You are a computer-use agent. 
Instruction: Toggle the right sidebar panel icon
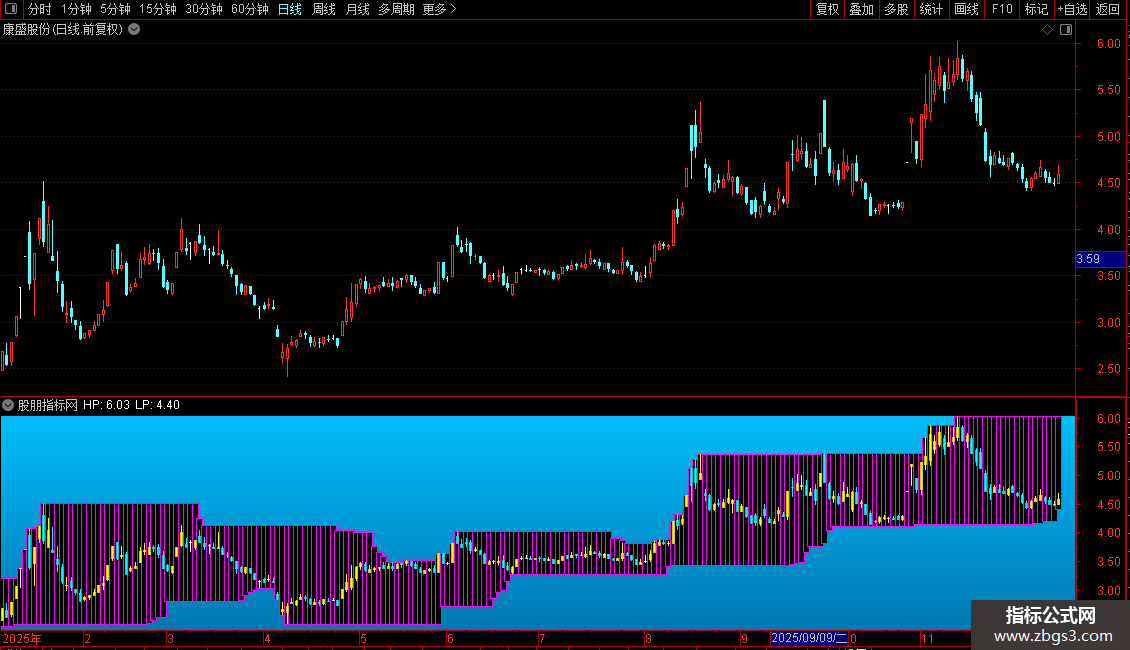click(1066, 30)
